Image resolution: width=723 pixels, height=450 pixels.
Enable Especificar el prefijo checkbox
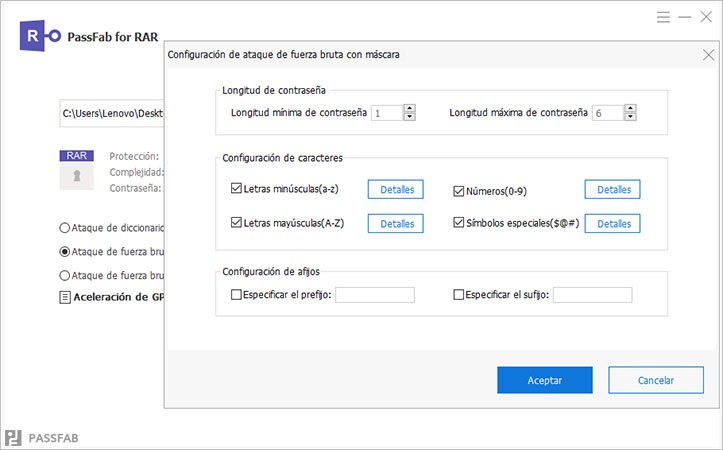[236, 294]
